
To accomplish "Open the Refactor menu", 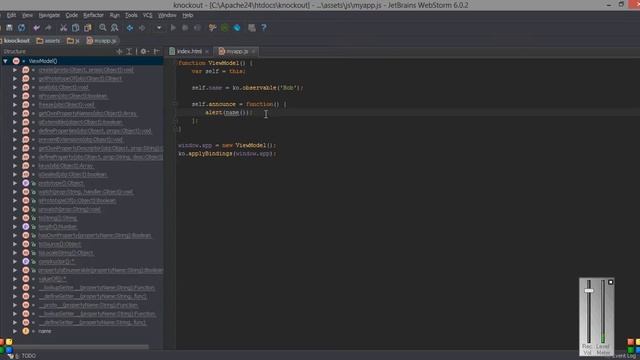I will 93,15.
